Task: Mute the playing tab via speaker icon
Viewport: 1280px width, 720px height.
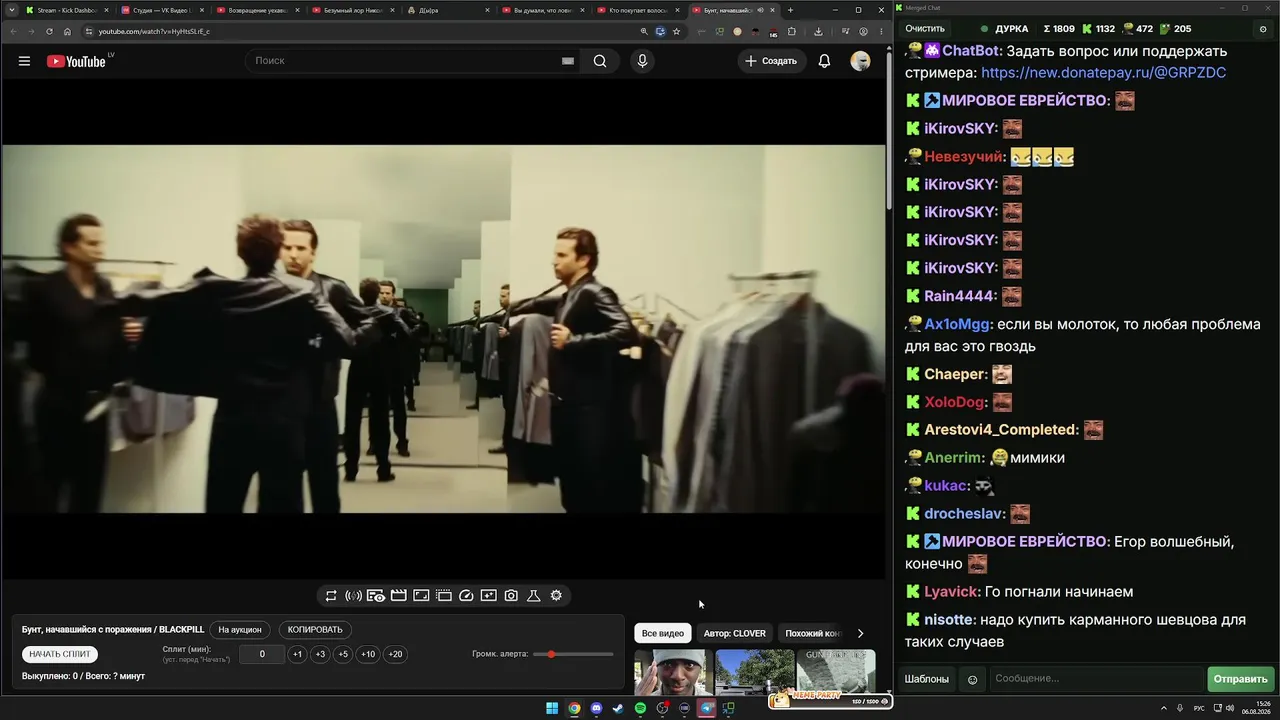Action: pos(760,10)
